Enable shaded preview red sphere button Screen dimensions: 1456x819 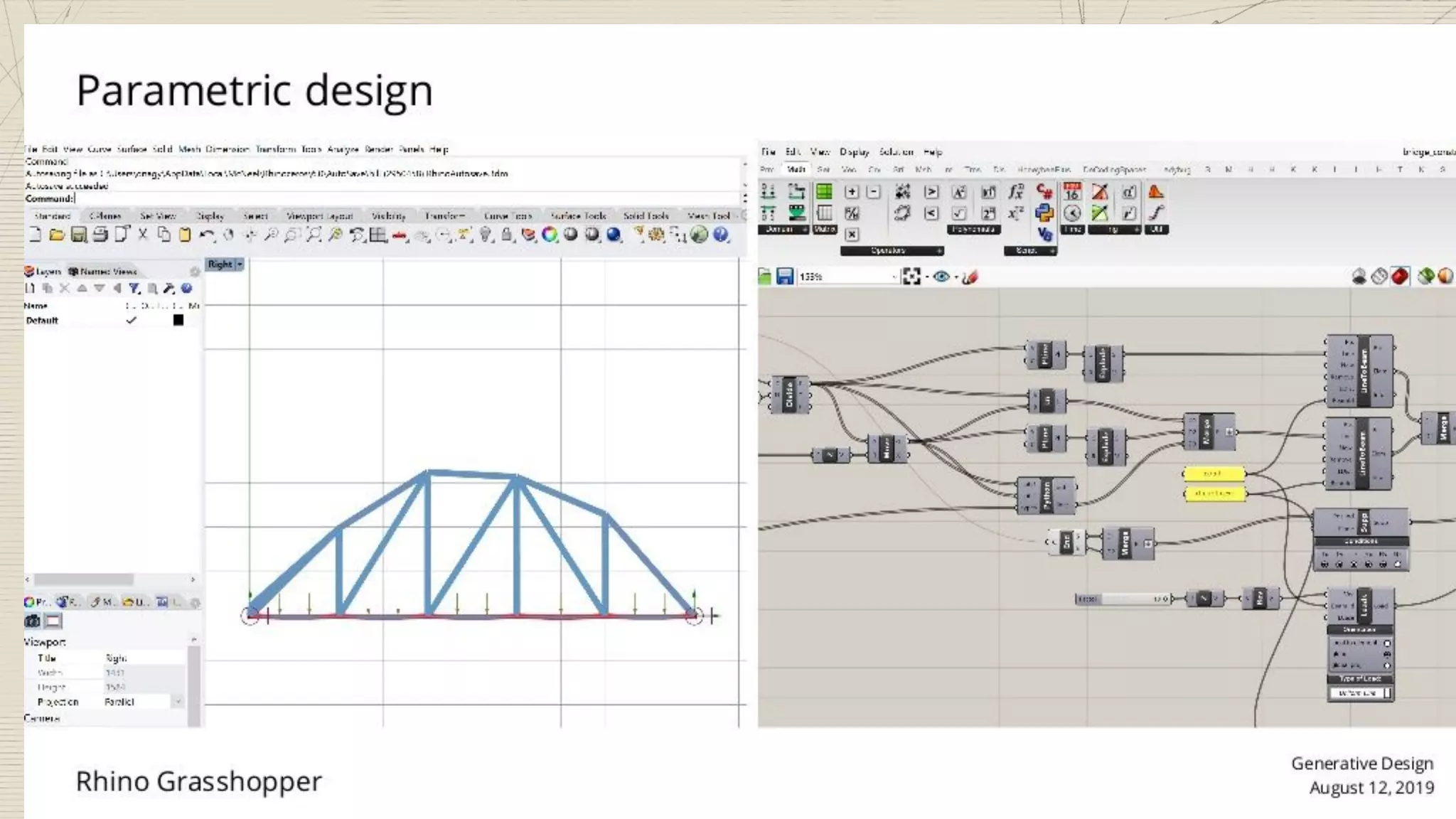[x=1400, y=277]
